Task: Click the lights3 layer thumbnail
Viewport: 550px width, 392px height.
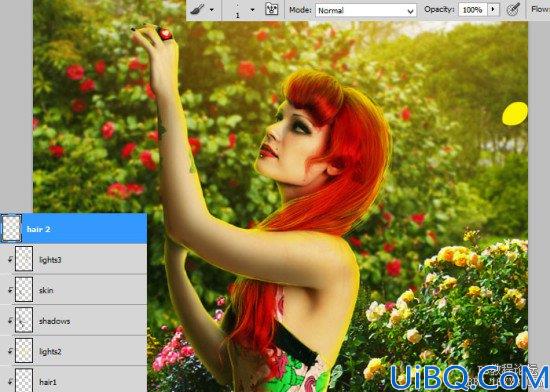Action: [24, 259]
